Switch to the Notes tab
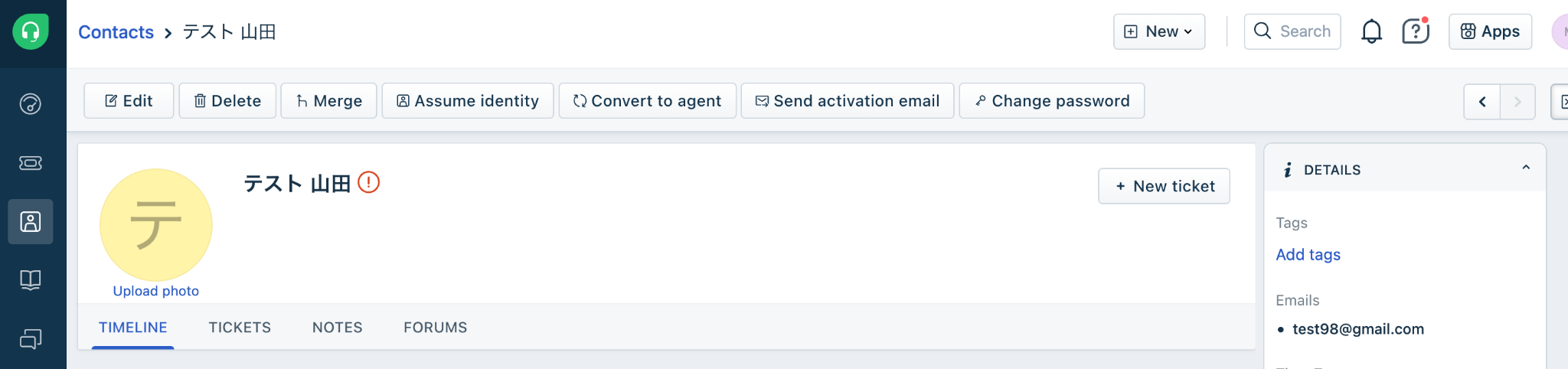The height and width of the screenshot is (369, 1568). tap(337, 327)
